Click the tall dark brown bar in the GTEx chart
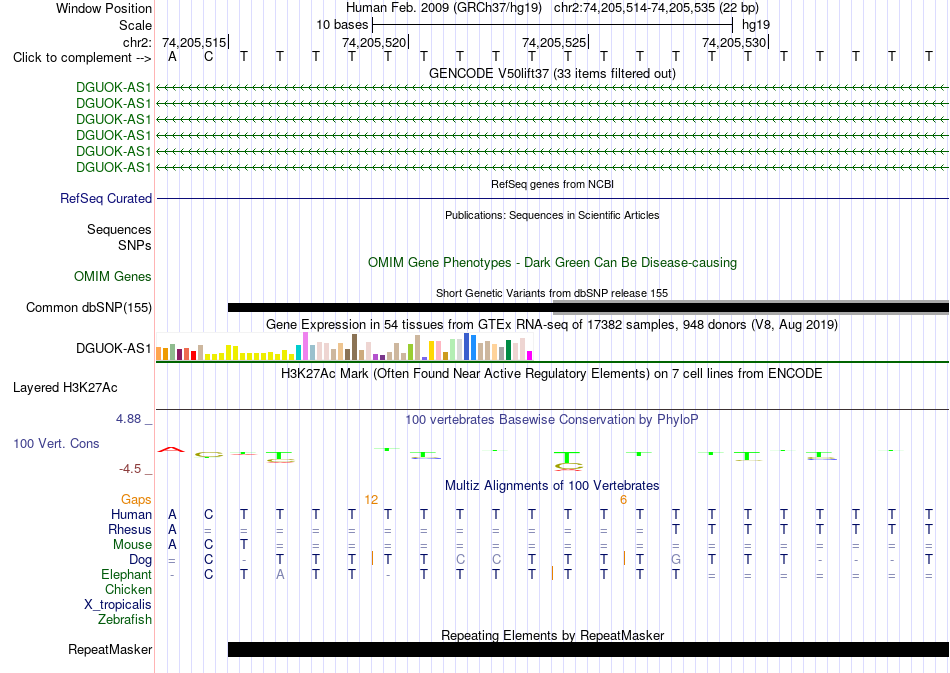The image size is (950, 673). [355, 347]
